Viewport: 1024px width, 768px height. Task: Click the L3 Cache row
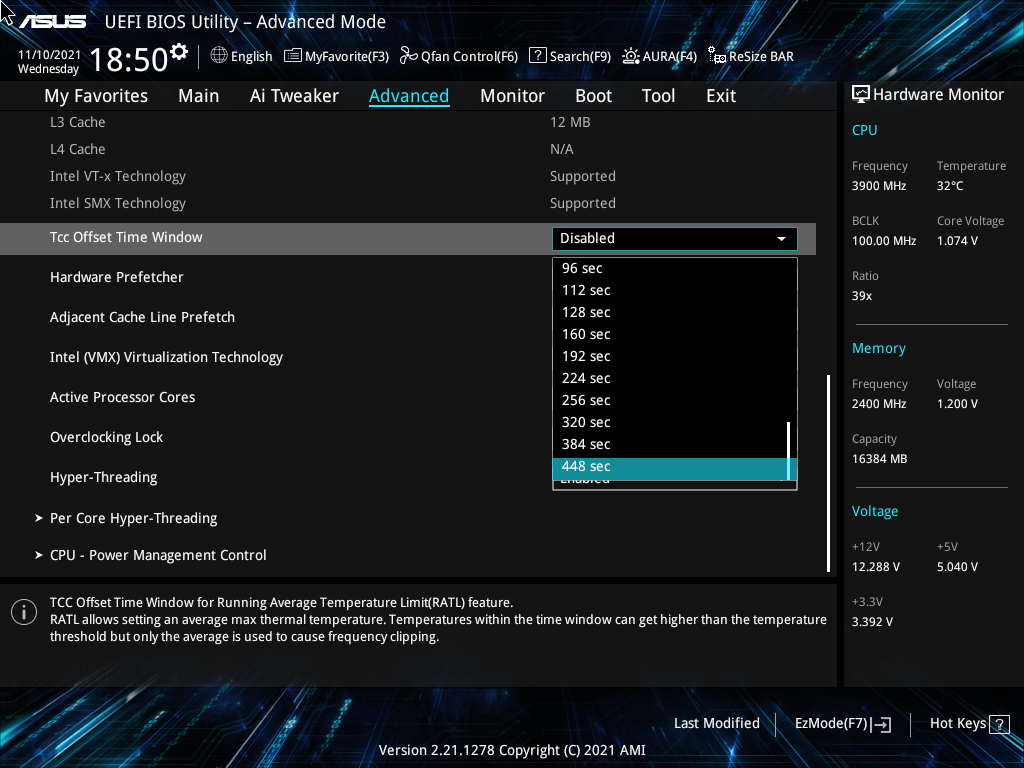click(x=408, y=123)
